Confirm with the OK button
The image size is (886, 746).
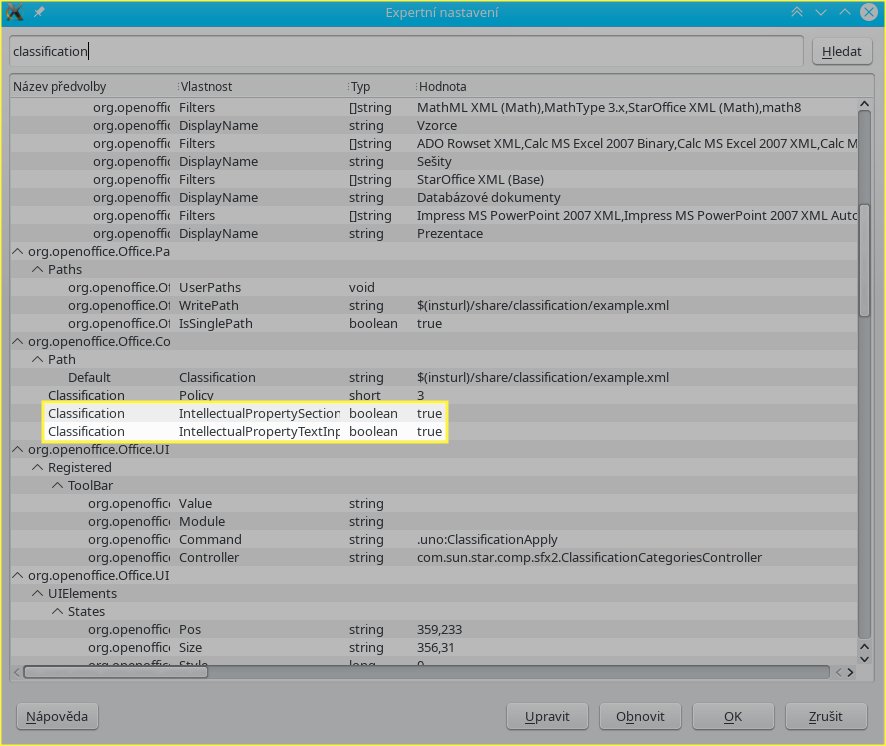733,717
